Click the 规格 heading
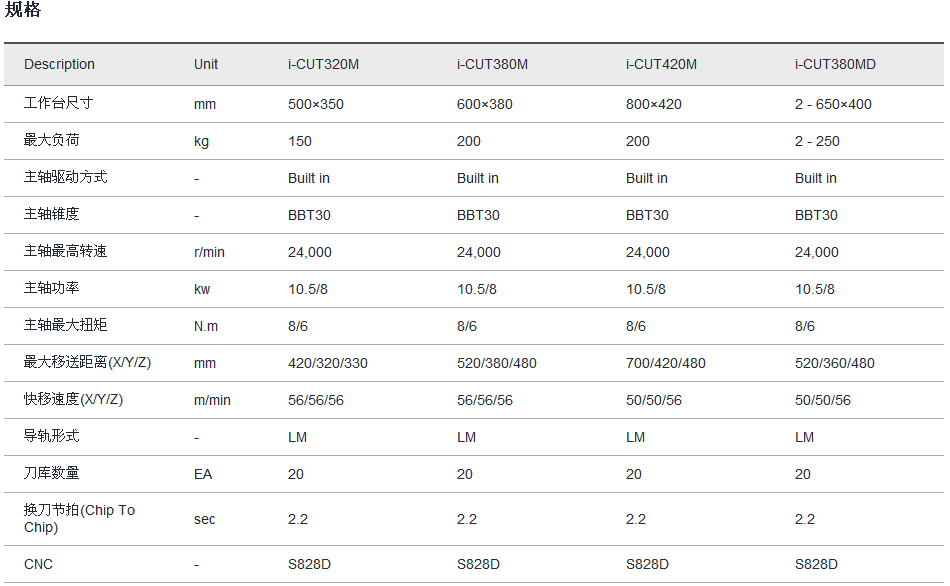 pos(23,11)
